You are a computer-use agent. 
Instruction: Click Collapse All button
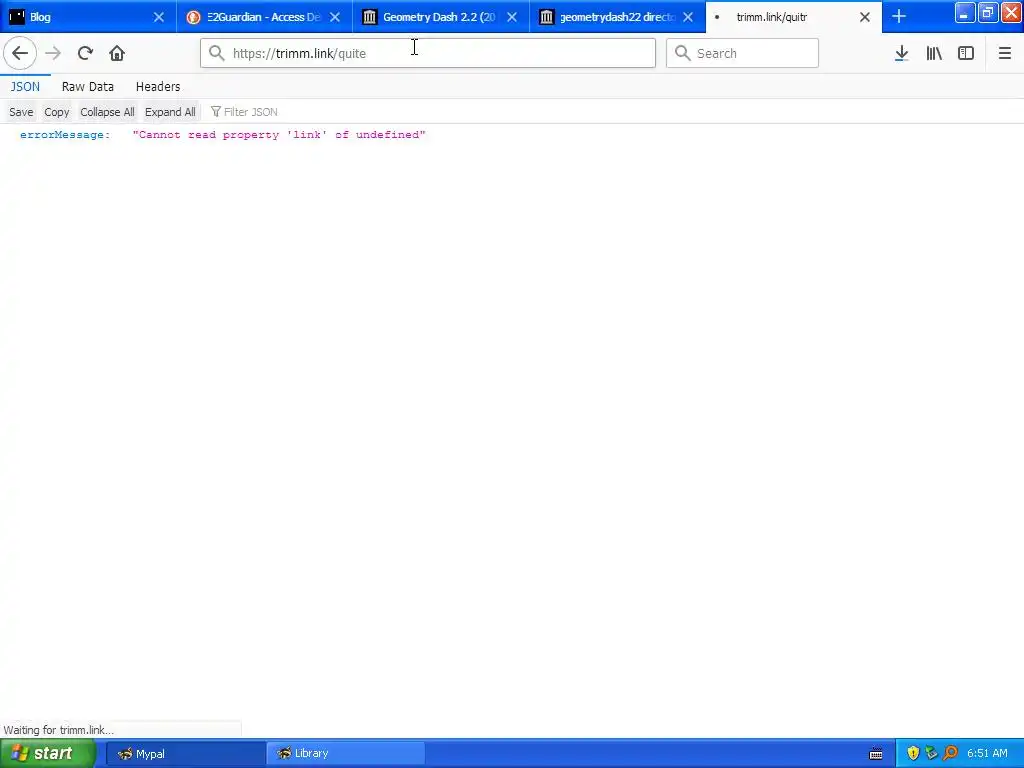point(107,112)
